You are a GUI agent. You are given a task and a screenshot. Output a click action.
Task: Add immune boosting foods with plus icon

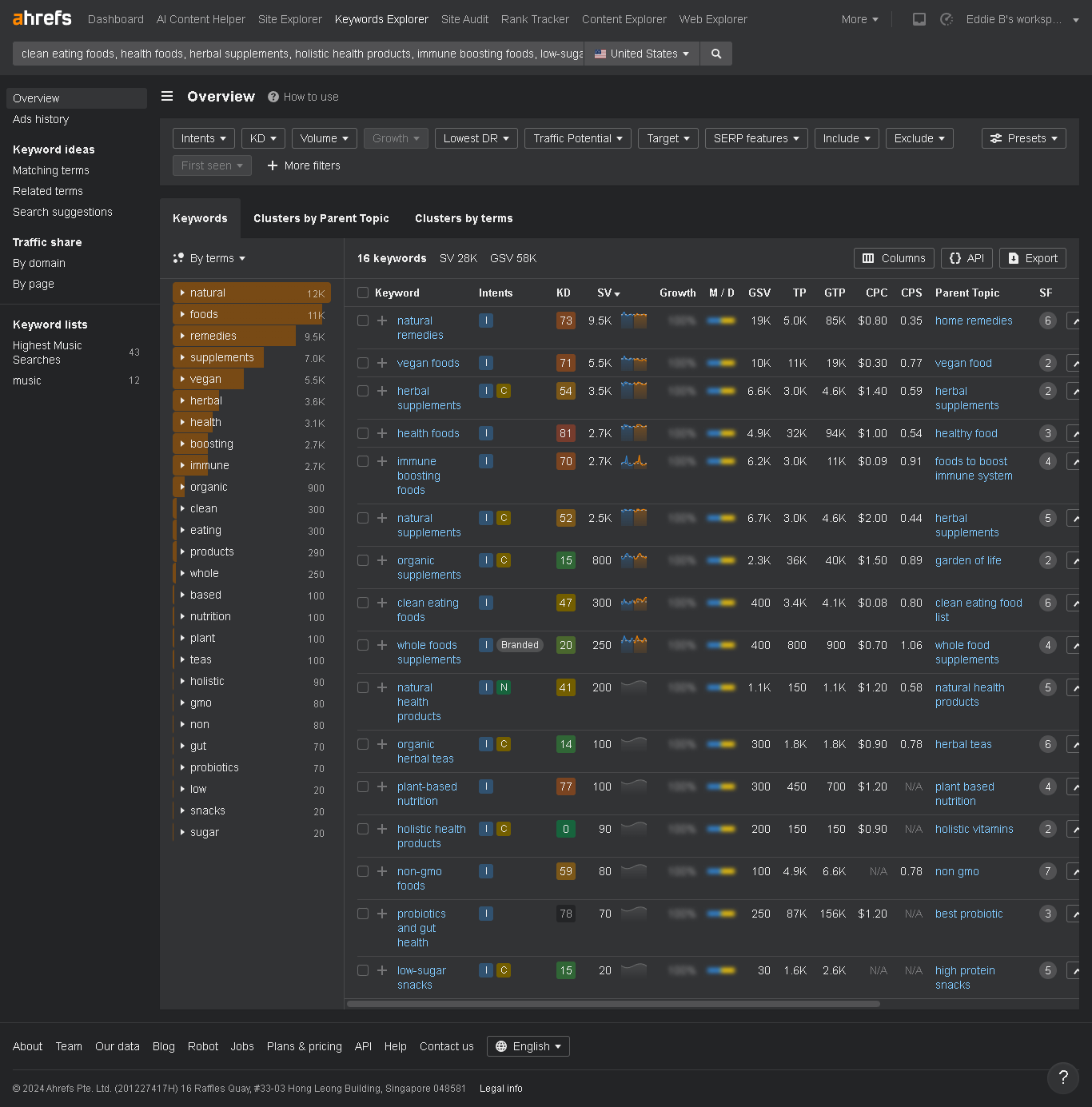click(382, 461)
